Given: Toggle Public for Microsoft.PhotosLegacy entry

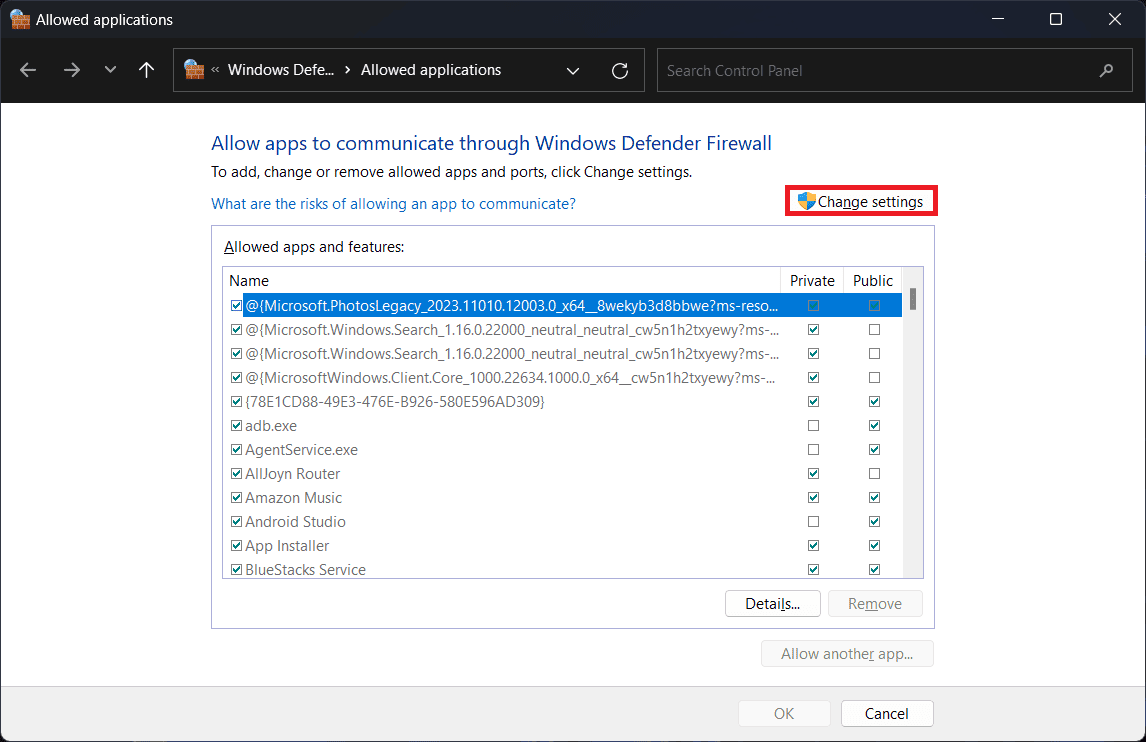Looking at the screenshot, I should point(874,306).
